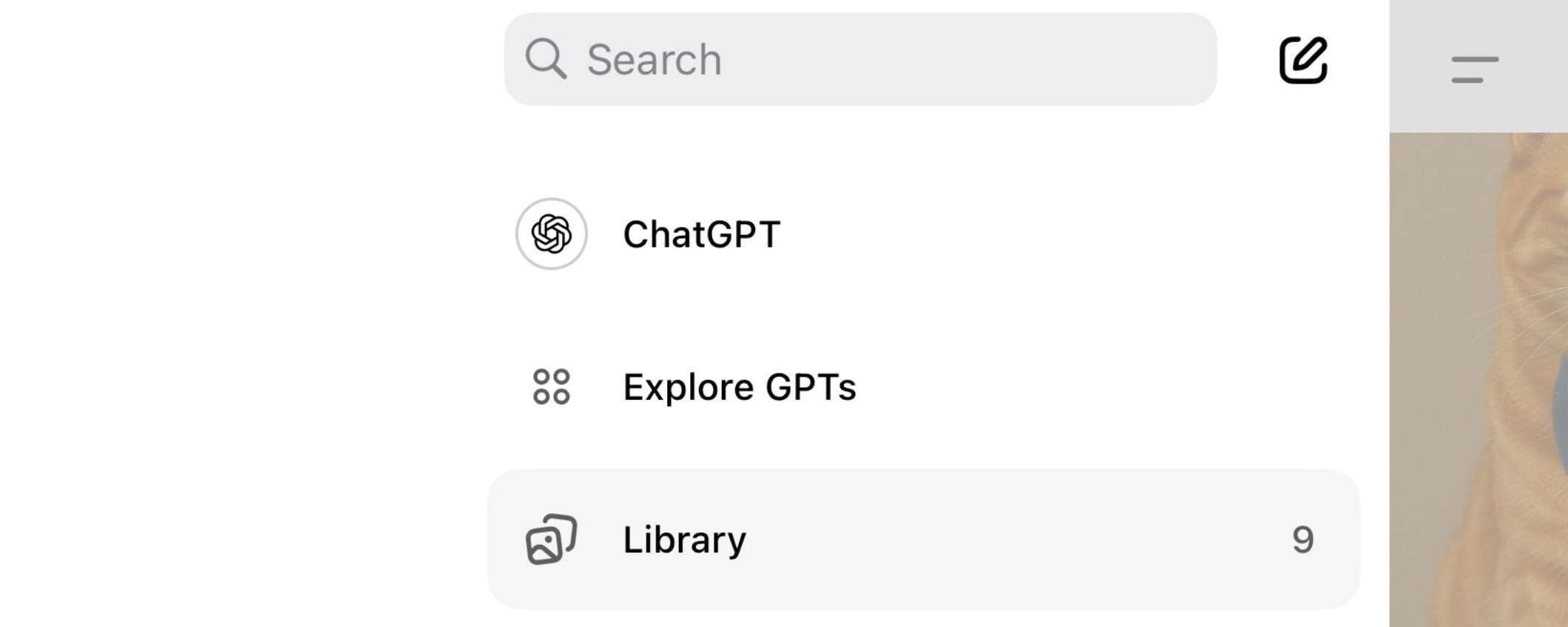Screen dimensions: 1568x627
Task: Click the Search placeholder text
Action: (654, 60)
